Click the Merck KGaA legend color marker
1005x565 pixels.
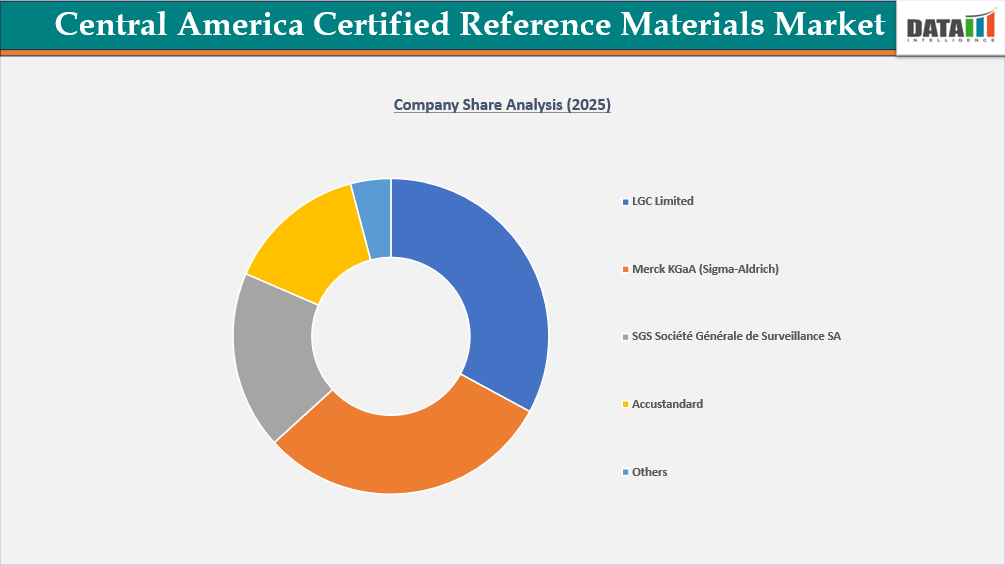pyautogui.click(x=626, y=270)
